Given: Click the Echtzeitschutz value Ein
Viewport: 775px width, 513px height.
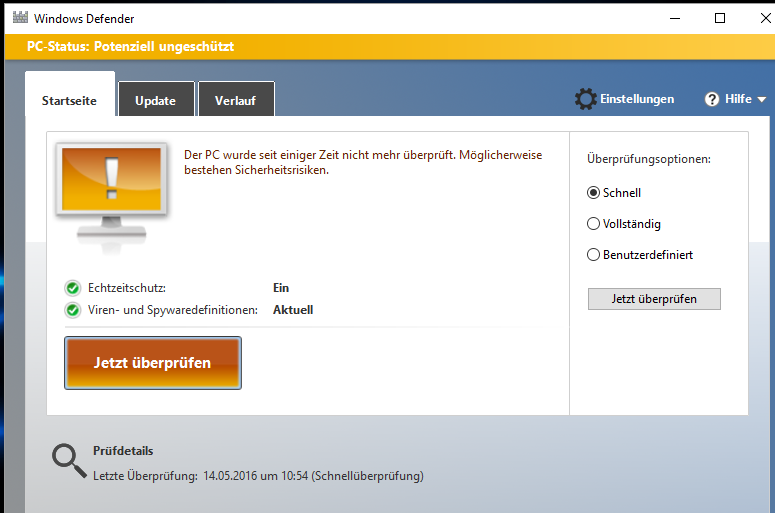Looking at the screenshot, I should [281, 288].
